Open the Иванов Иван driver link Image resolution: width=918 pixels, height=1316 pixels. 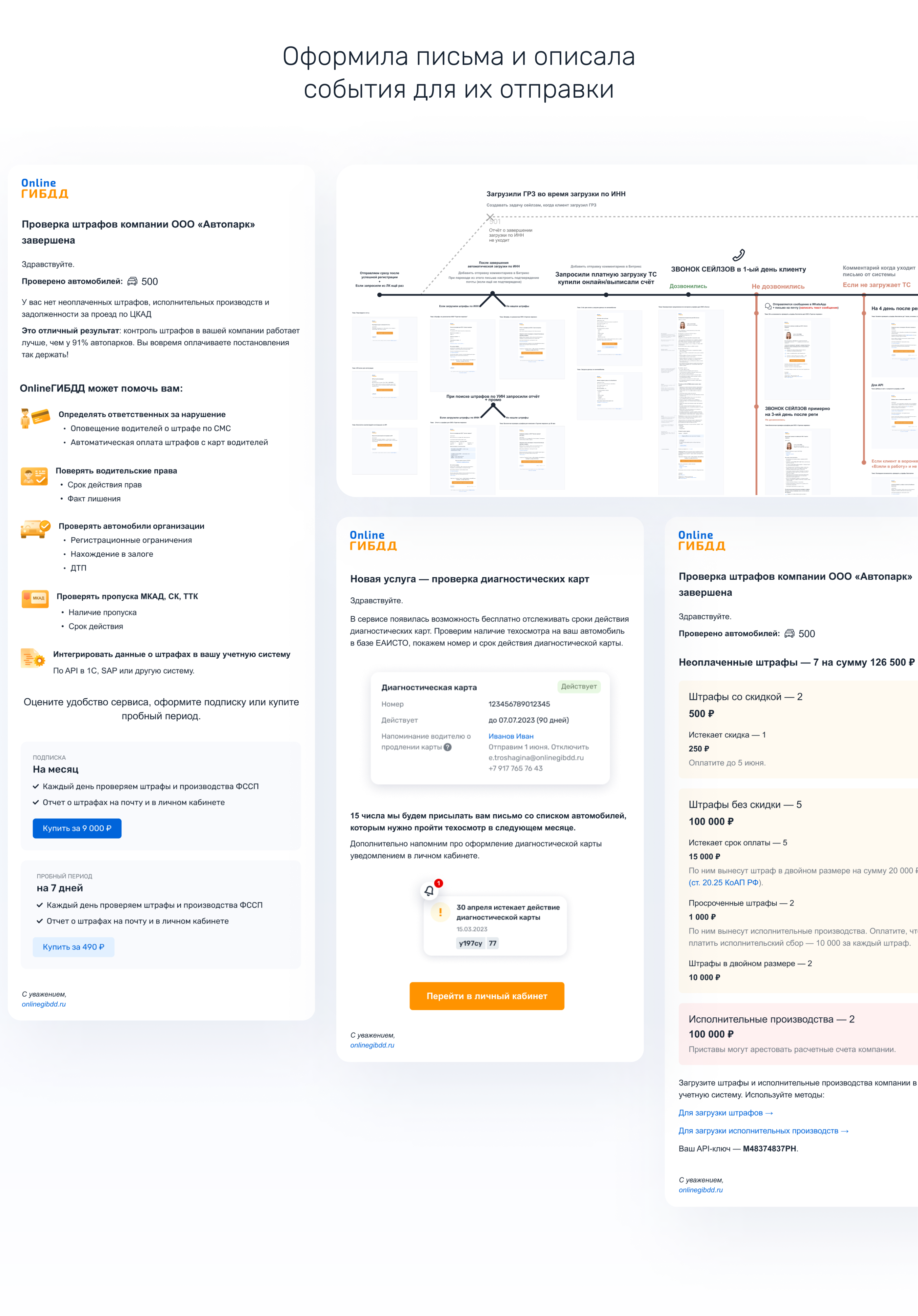tap(510, 736)
